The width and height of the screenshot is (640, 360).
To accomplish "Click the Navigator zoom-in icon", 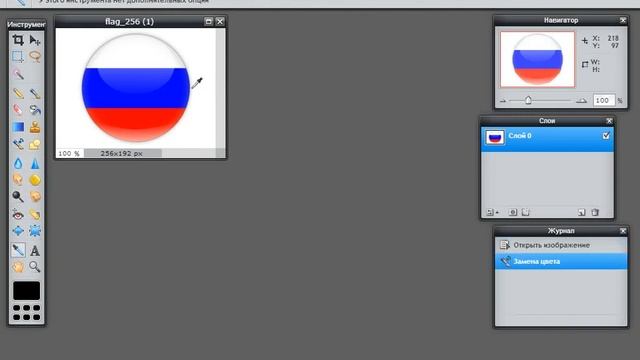I will [x=581, y=100].
